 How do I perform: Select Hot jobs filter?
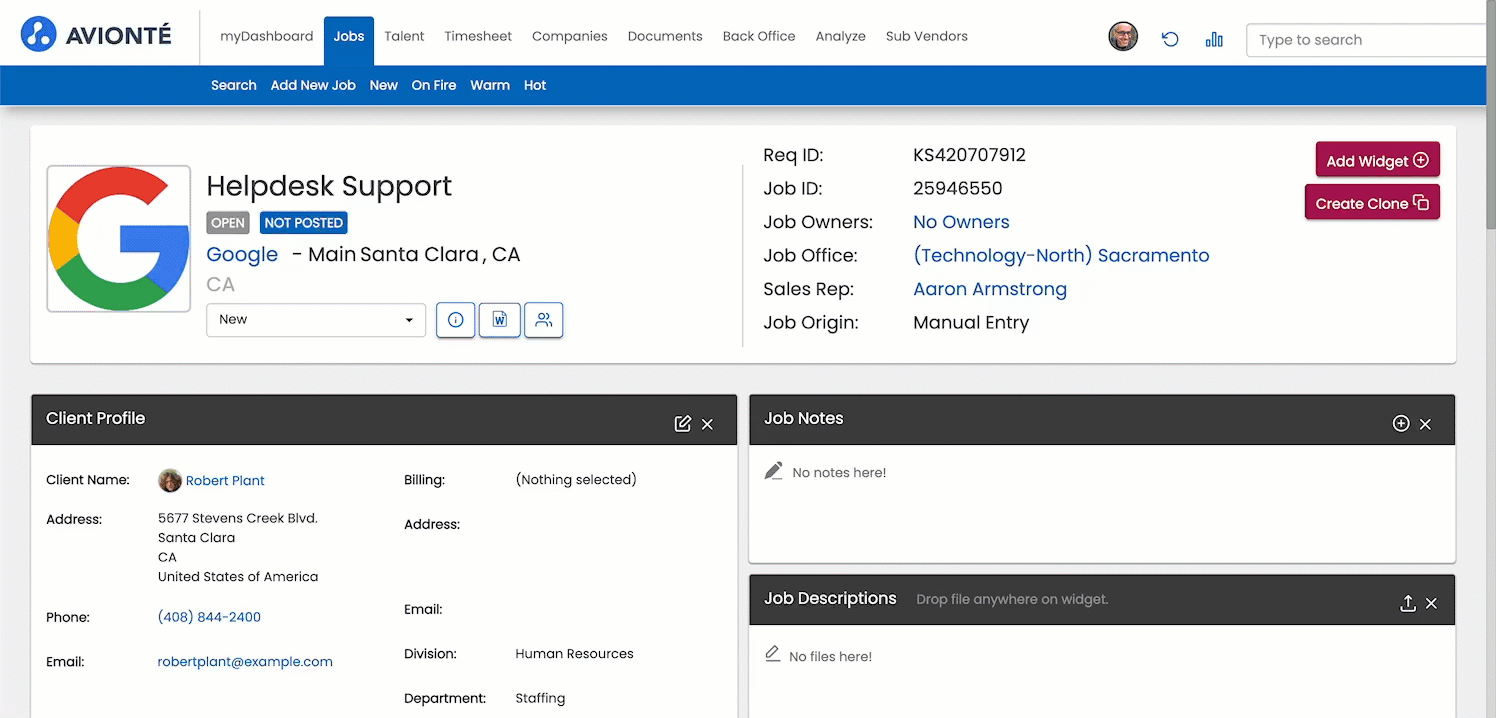point(535,85)
